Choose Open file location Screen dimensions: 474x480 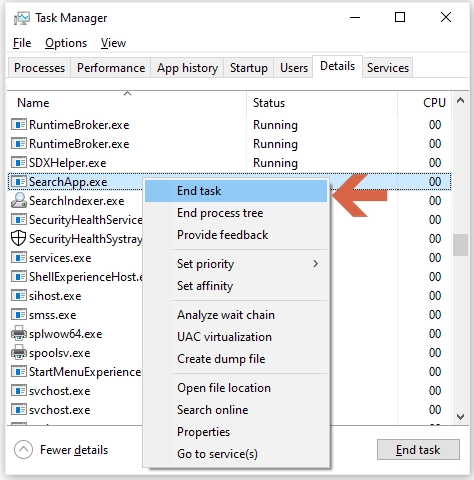click(236, 388)
